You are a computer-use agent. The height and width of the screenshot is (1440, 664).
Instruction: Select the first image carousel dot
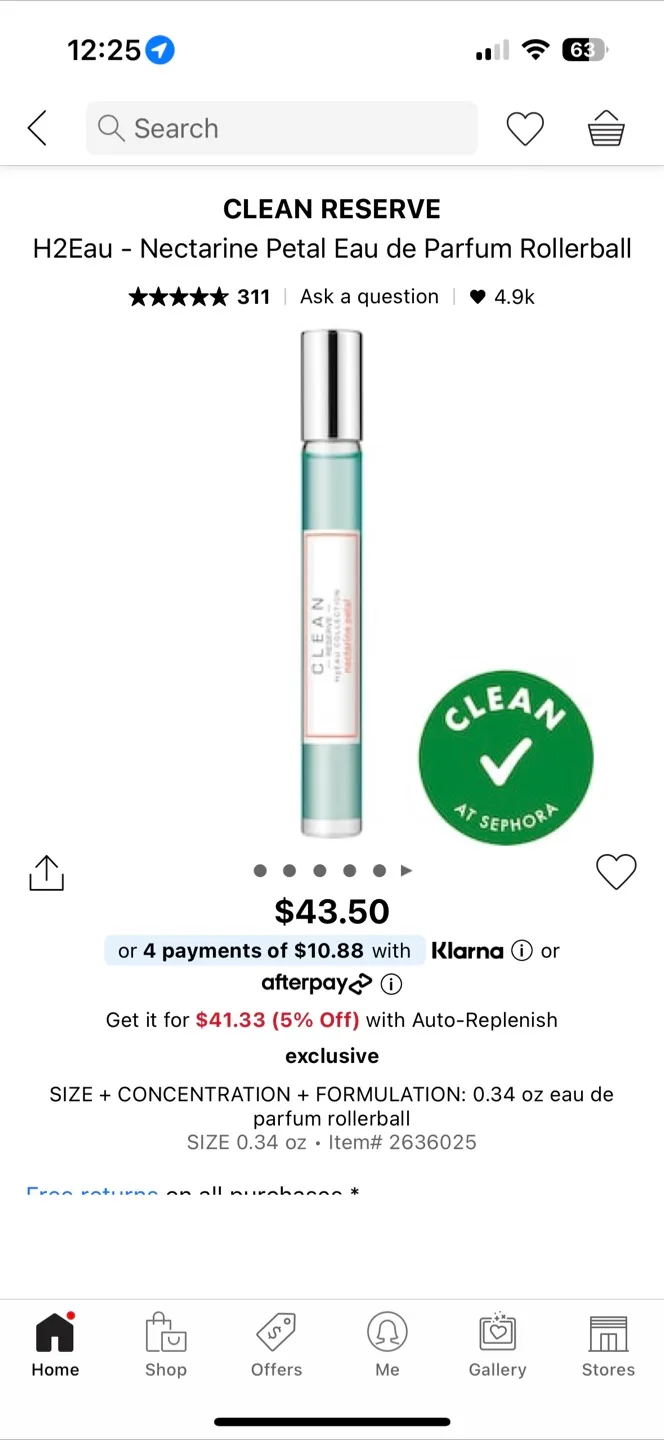(260, 870)
